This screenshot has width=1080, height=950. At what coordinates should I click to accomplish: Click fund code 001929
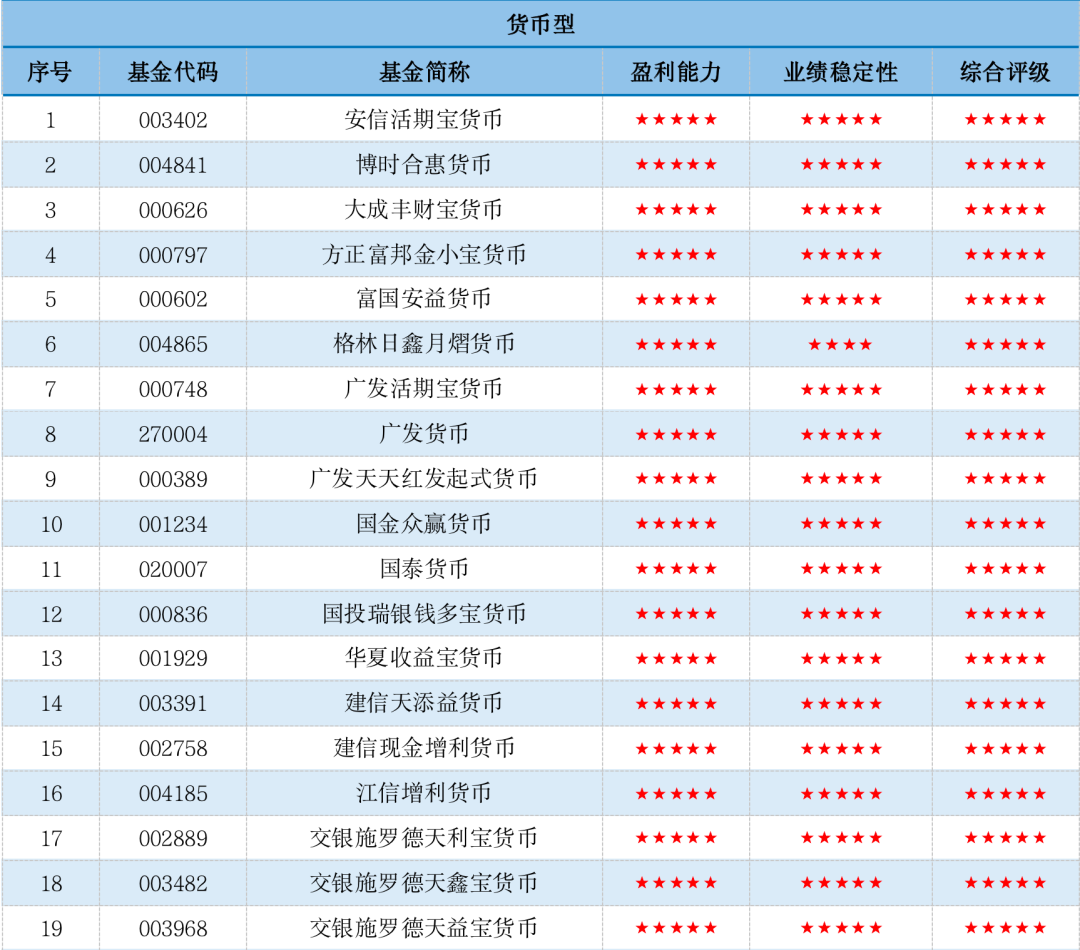[x=173, y=659]
